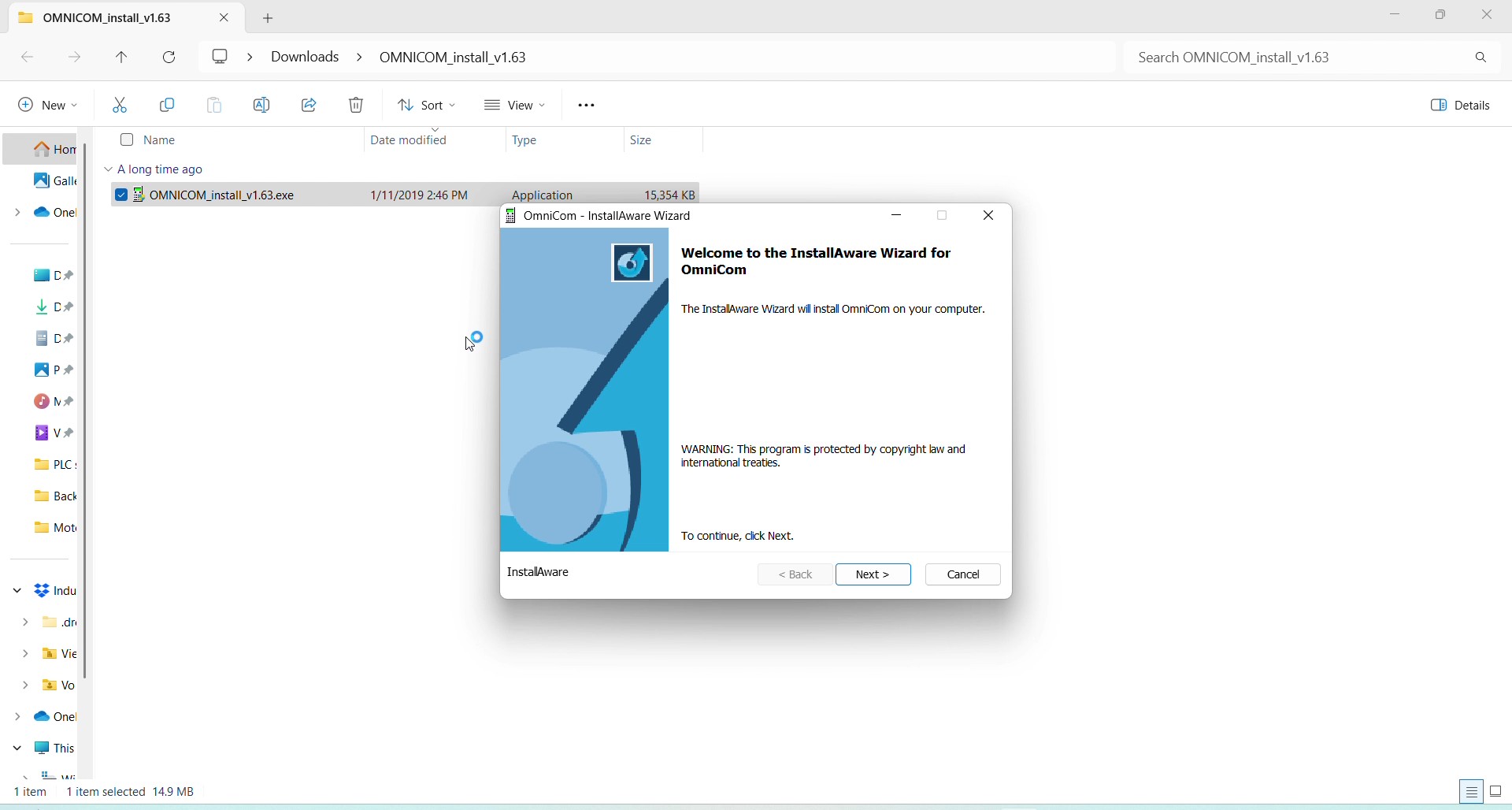Collapse the 'A long time ago' group
Screen dimensions: 1512x810
click(x=108, y=169)
